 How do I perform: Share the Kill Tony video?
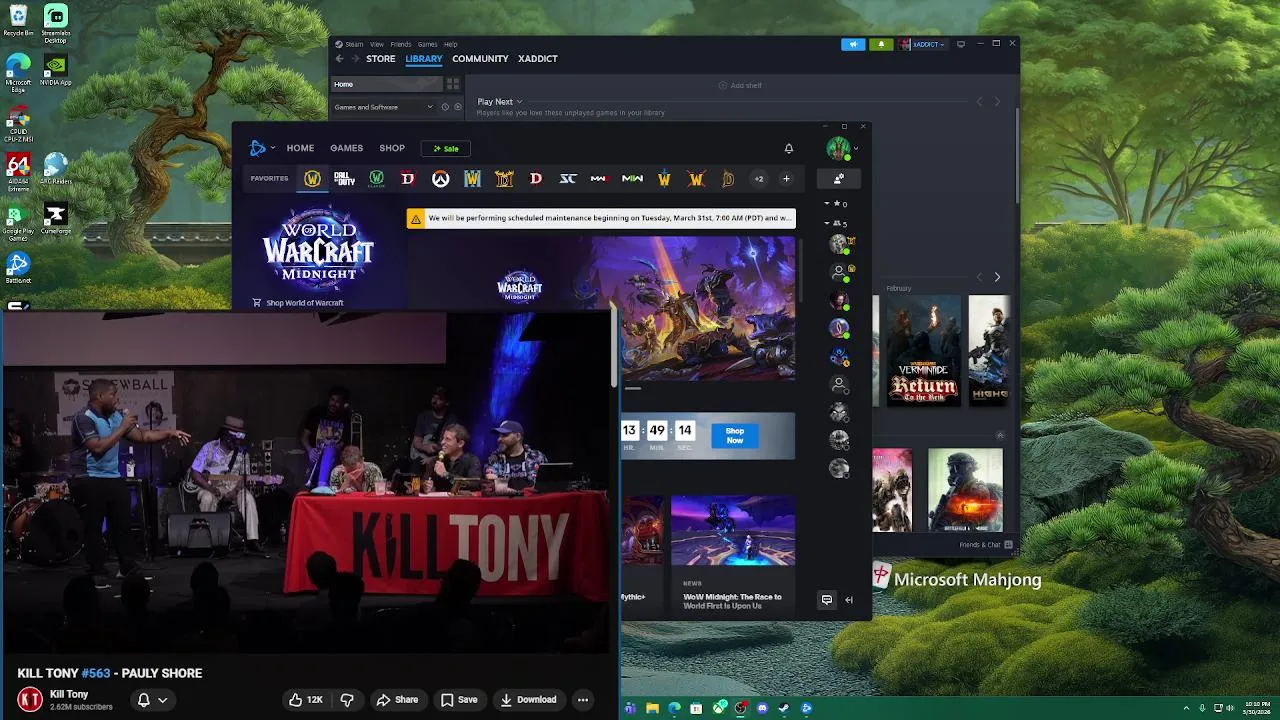coord(397,700)
